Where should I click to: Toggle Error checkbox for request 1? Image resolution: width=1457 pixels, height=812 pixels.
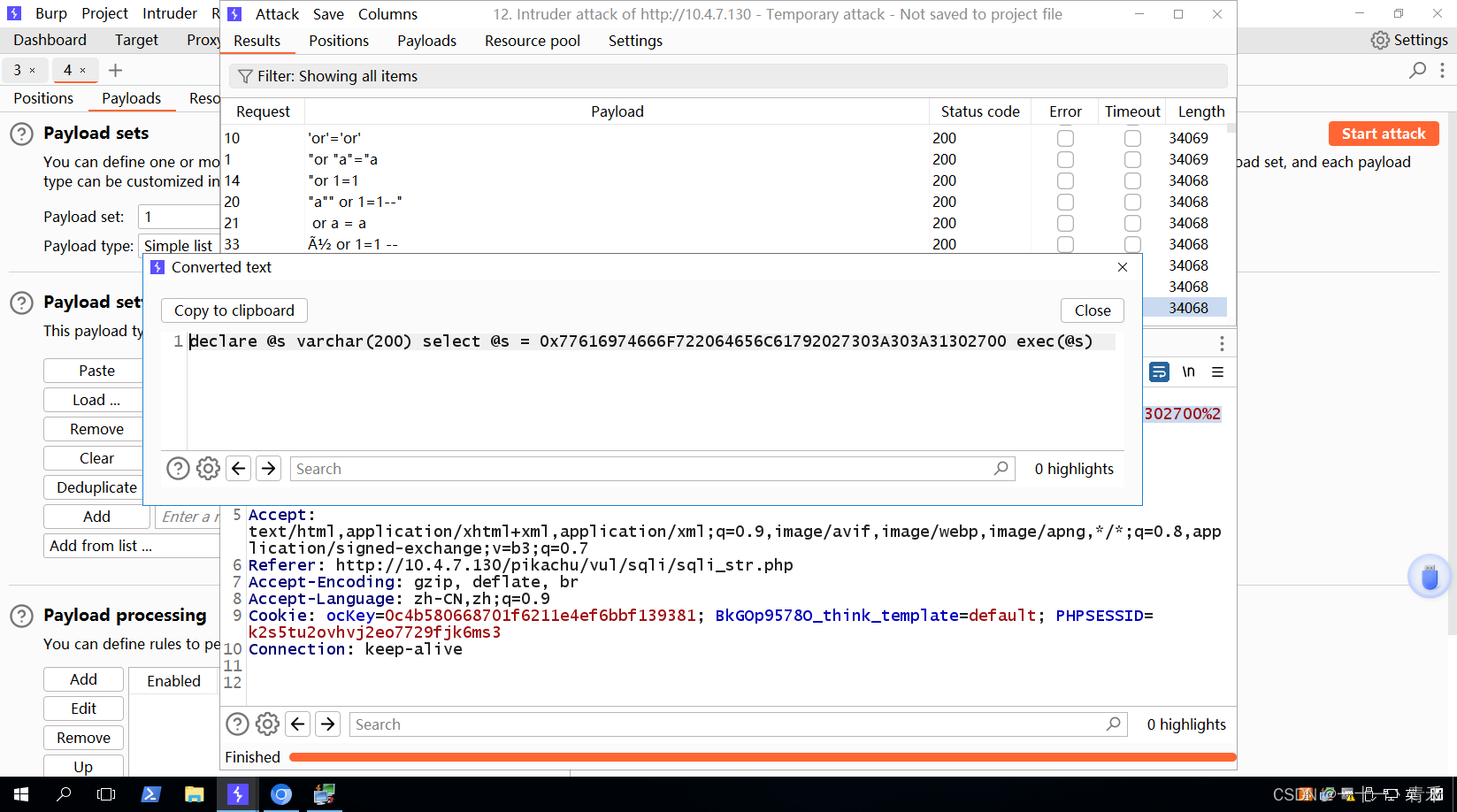point(1065,159)
